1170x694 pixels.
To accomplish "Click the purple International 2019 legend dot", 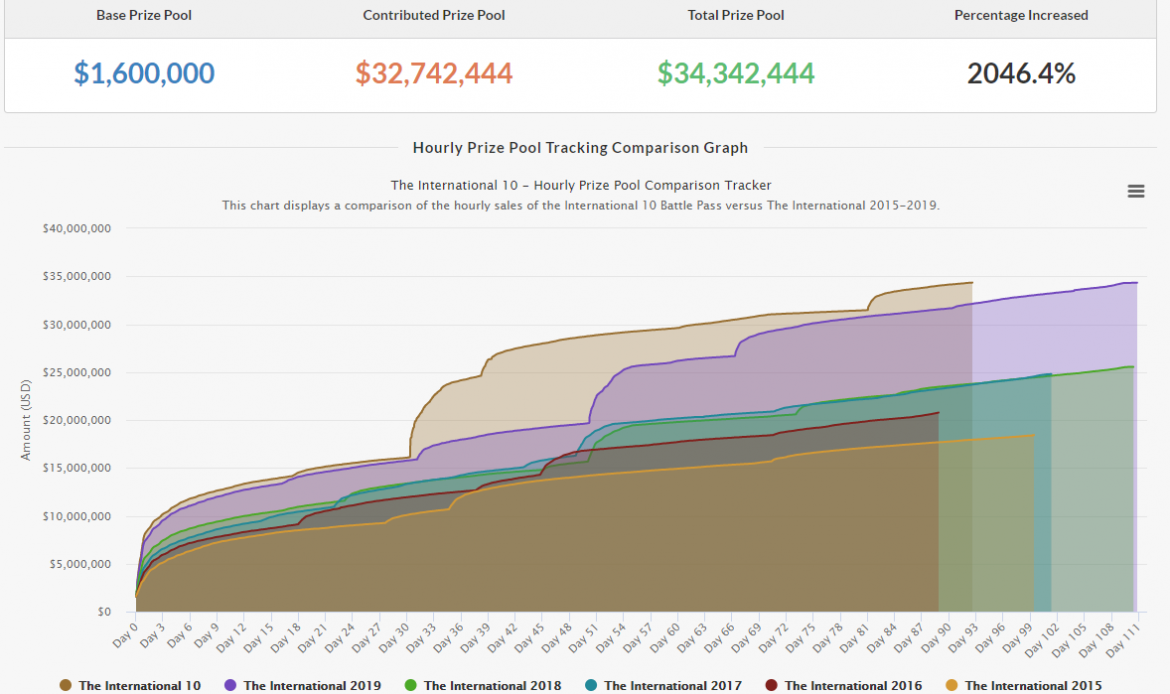I will tap(231, 685).
